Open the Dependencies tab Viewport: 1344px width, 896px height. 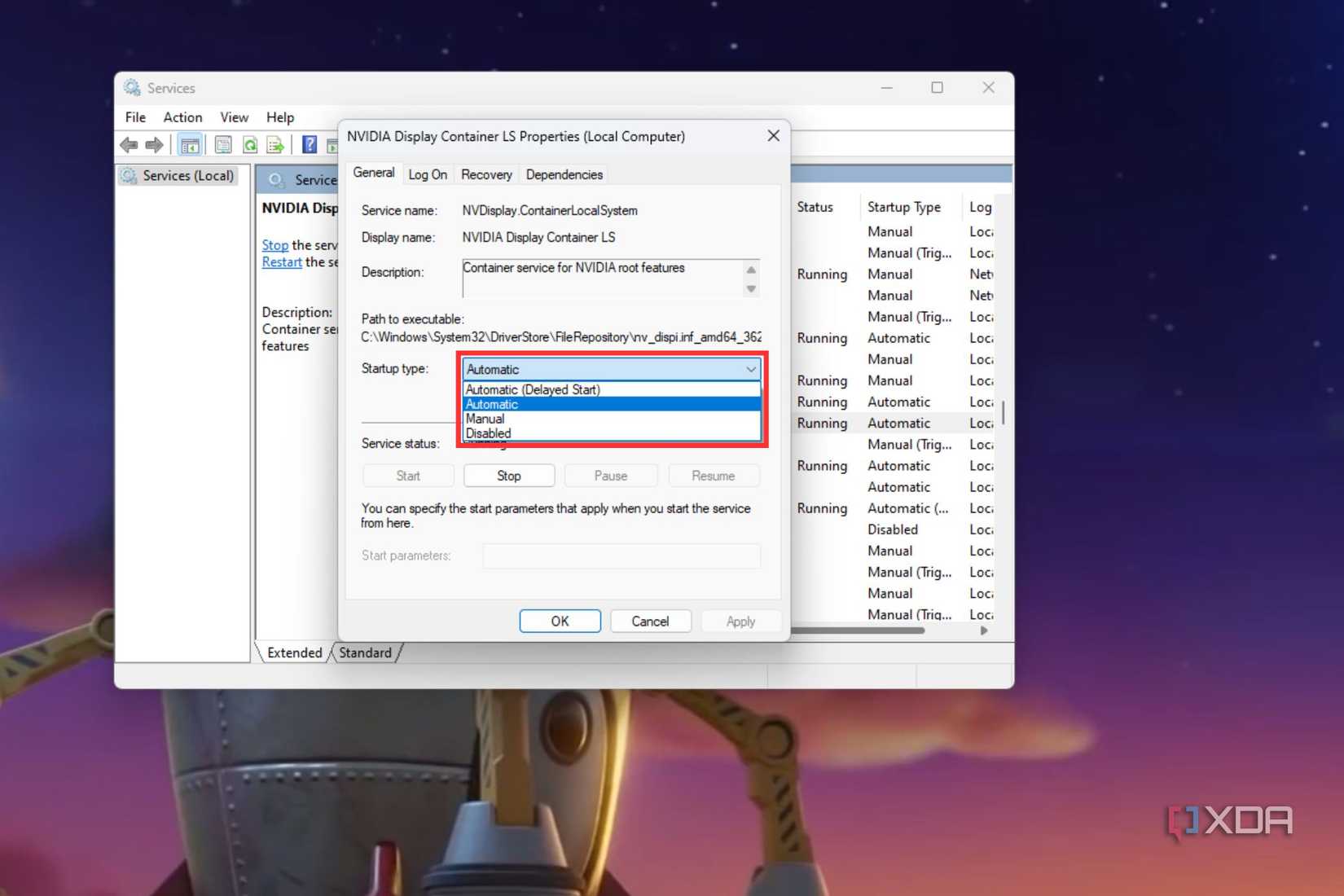[x=563, y=173]
